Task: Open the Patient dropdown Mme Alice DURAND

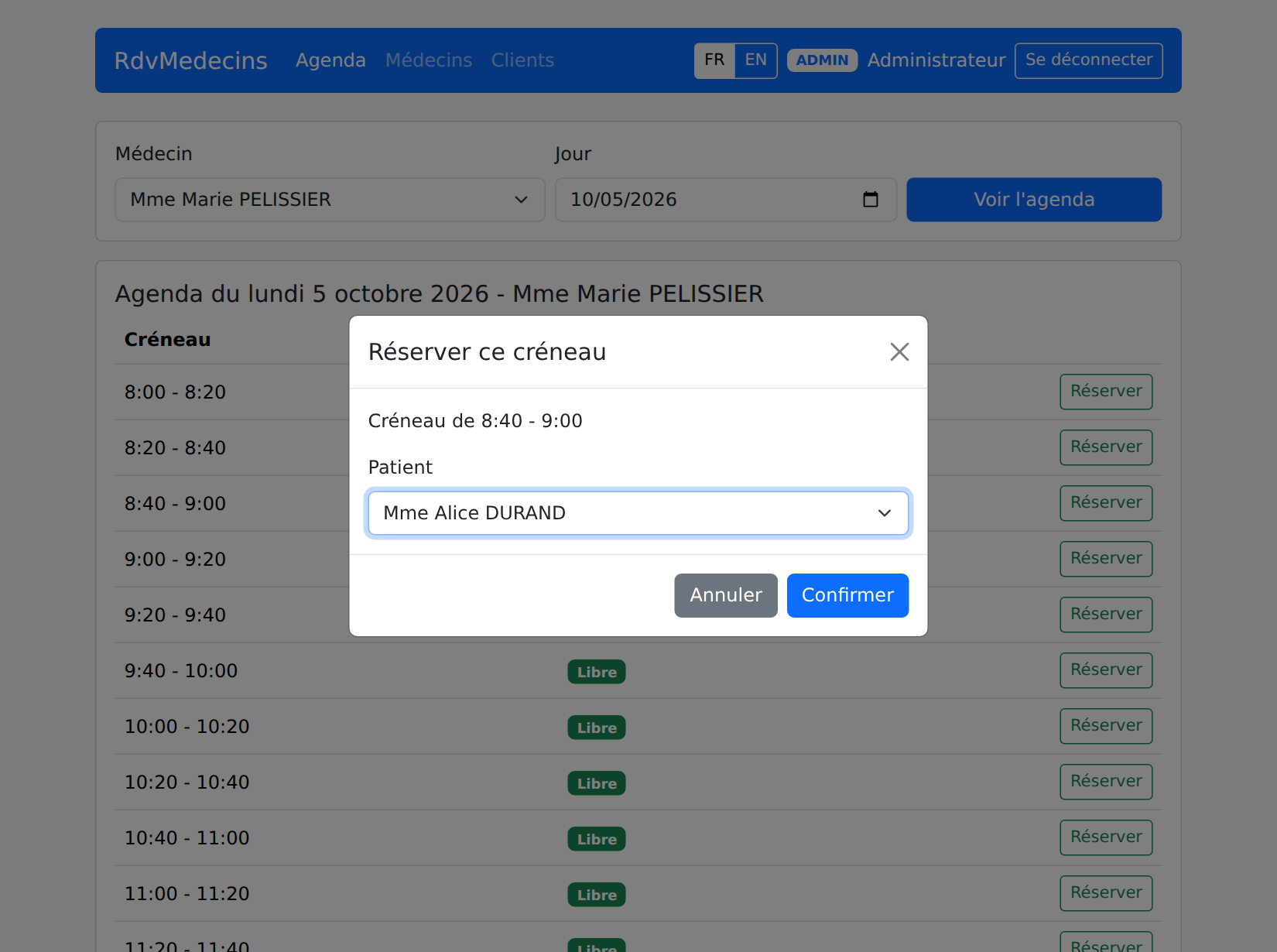Action: coord(638,513)
